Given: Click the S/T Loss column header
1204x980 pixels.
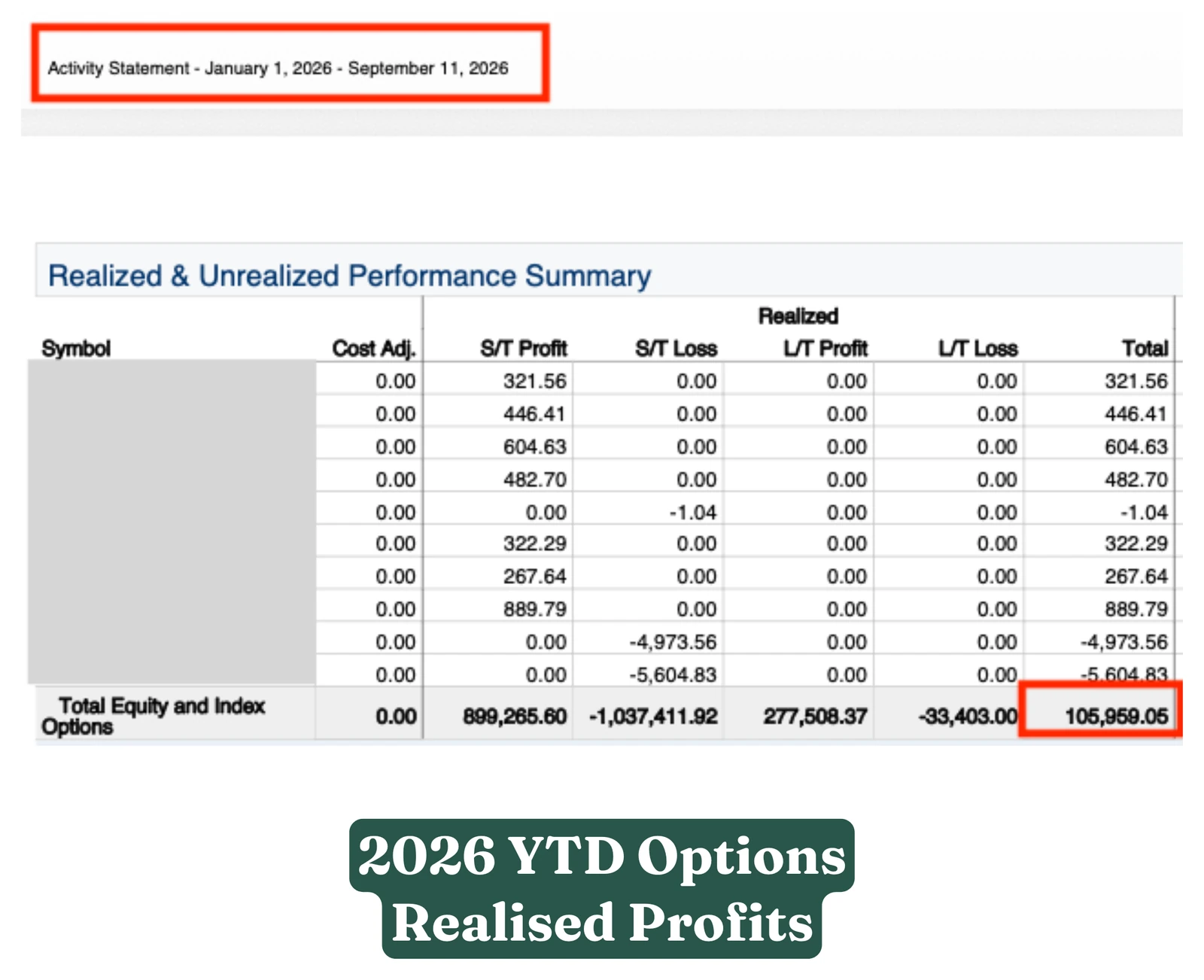Looking at the screenshot, I should click(676, 348).
